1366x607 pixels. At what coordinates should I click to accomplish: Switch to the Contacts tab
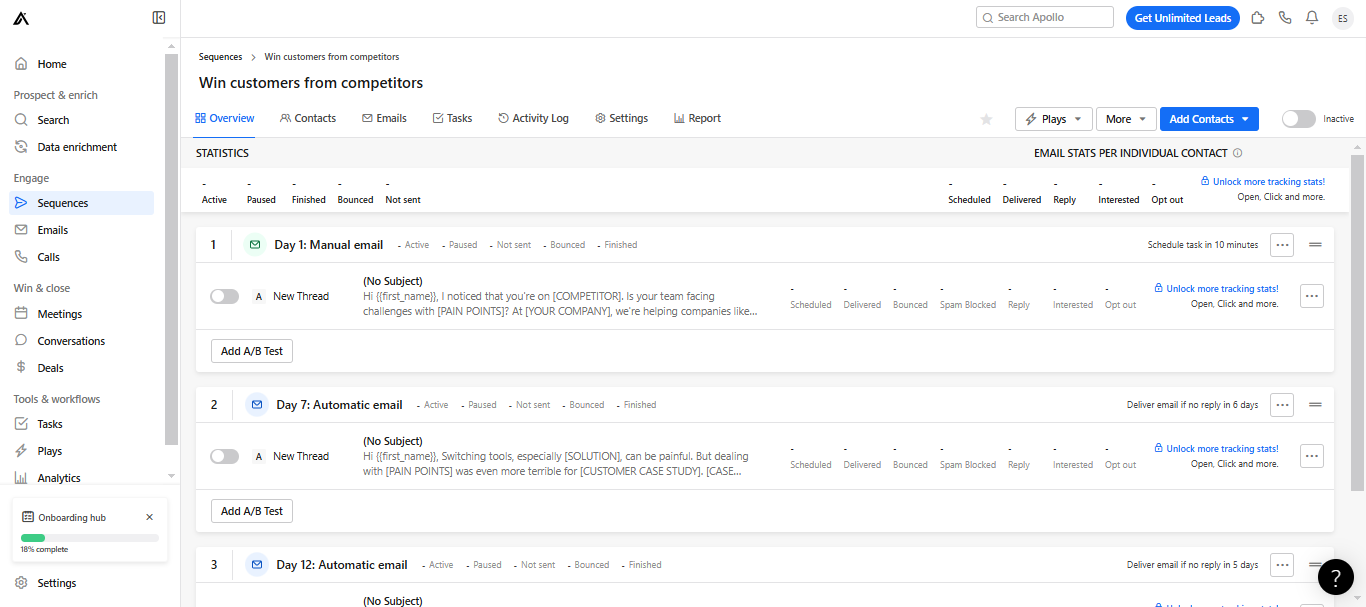pos(308,118)
